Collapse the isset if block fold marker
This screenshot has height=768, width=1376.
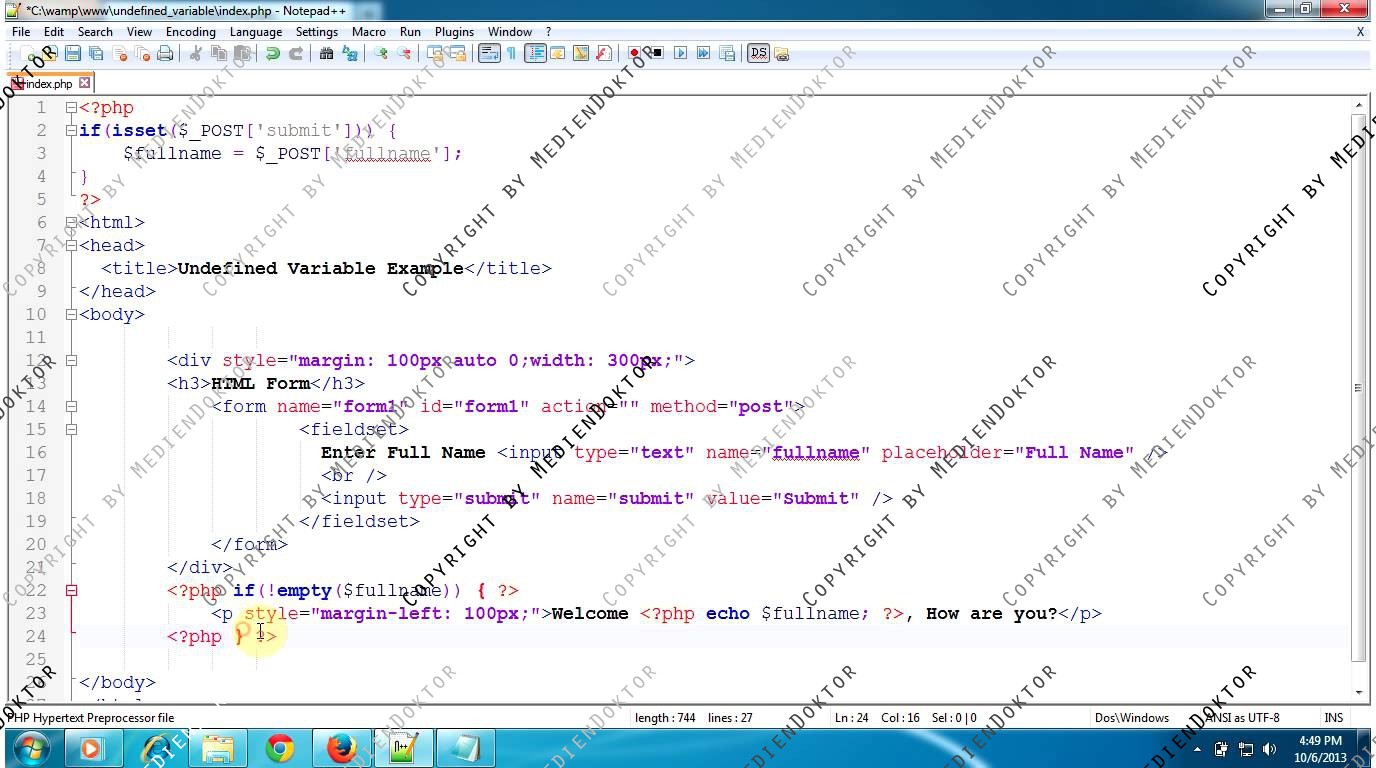pyautogui.click(x=71, y=130)
